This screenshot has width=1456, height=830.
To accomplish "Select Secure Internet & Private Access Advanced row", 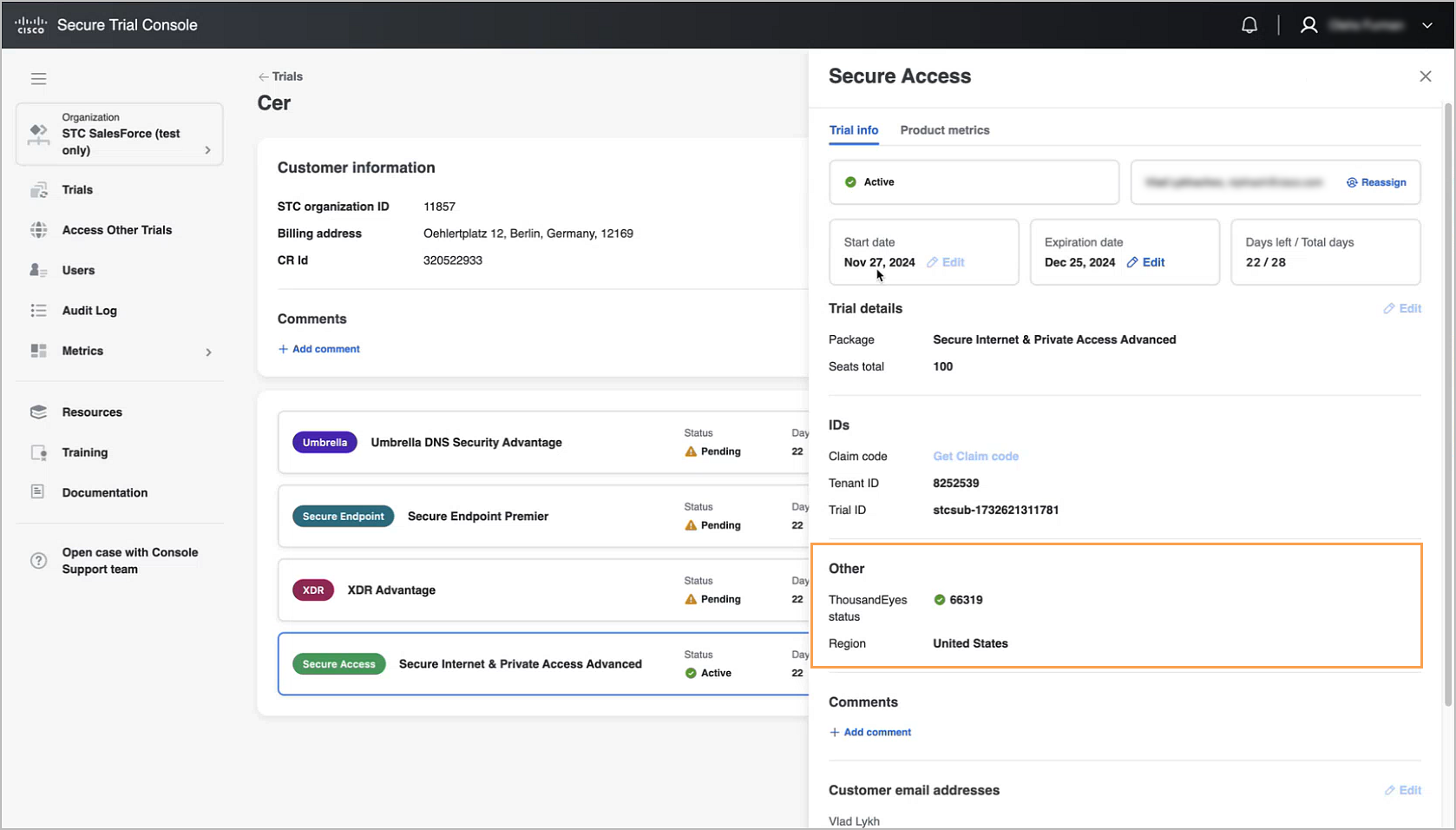I will pos(543,664).
